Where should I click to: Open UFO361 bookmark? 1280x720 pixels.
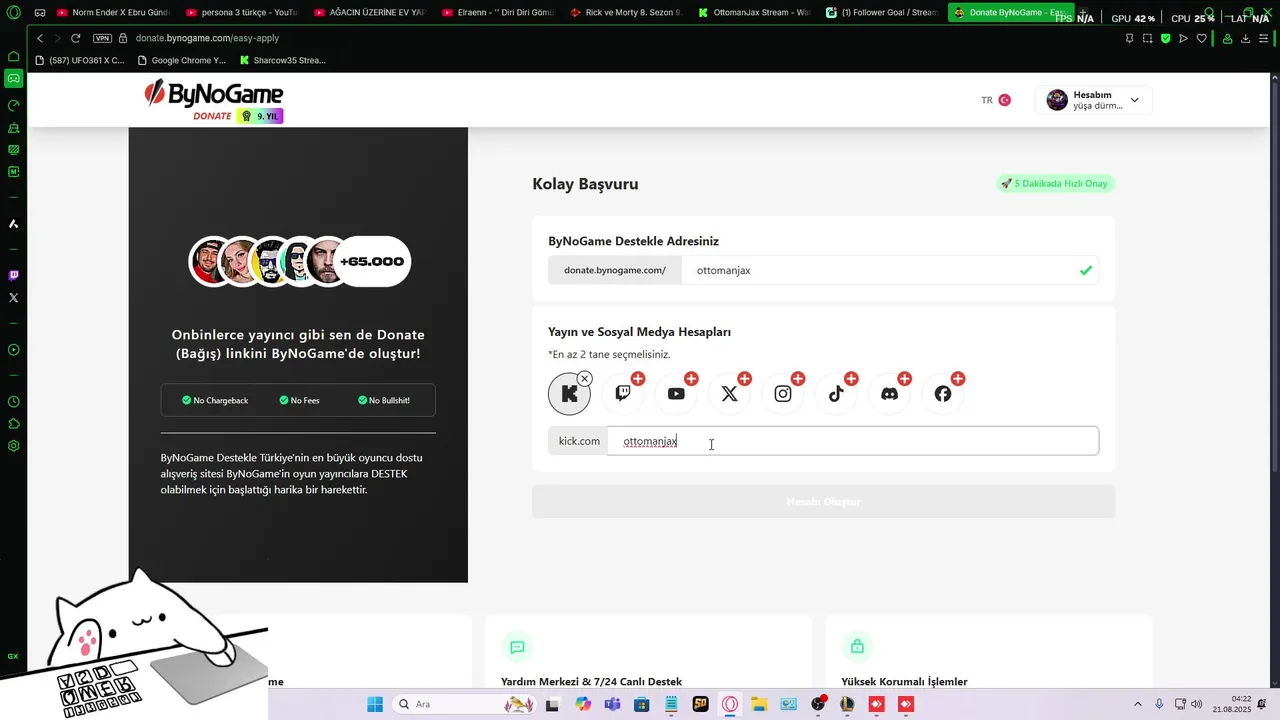(80, 60)
